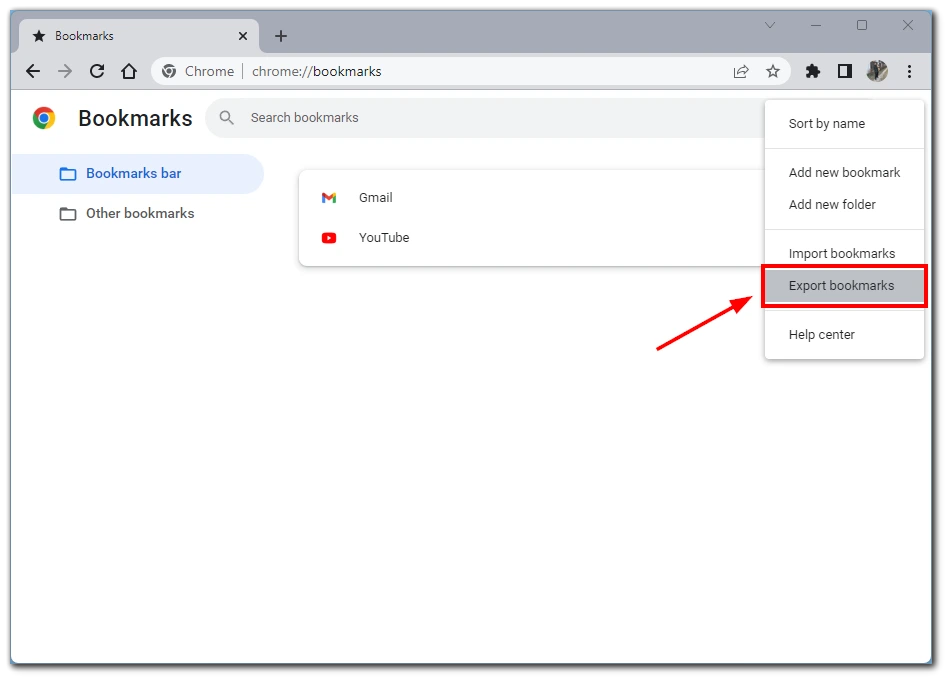Choose Sort by name
950x682 pixels.
tap(845, 124)
